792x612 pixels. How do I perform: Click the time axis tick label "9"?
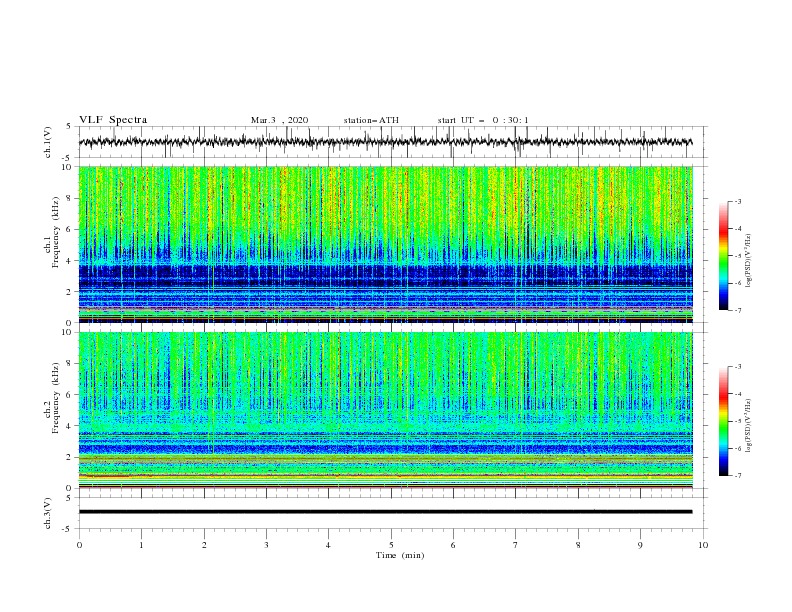(640, 545)
